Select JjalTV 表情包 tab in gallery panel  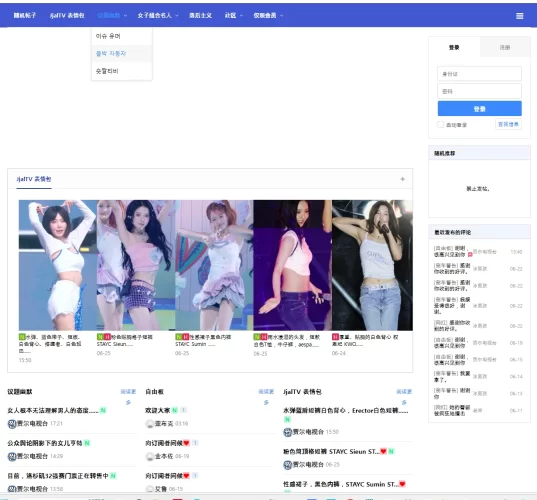[34, 179]
